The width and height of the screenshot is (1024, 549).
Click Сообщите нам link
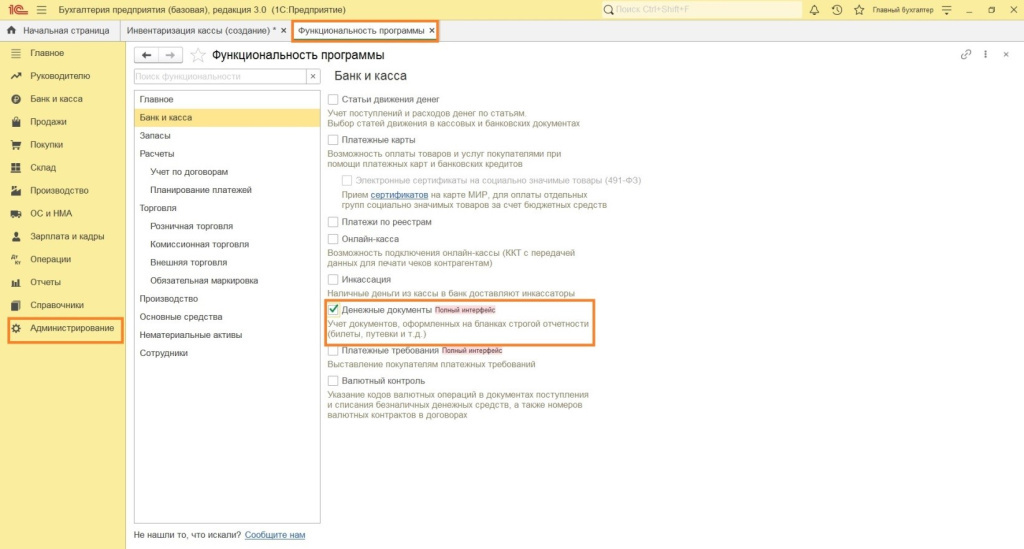275,535
